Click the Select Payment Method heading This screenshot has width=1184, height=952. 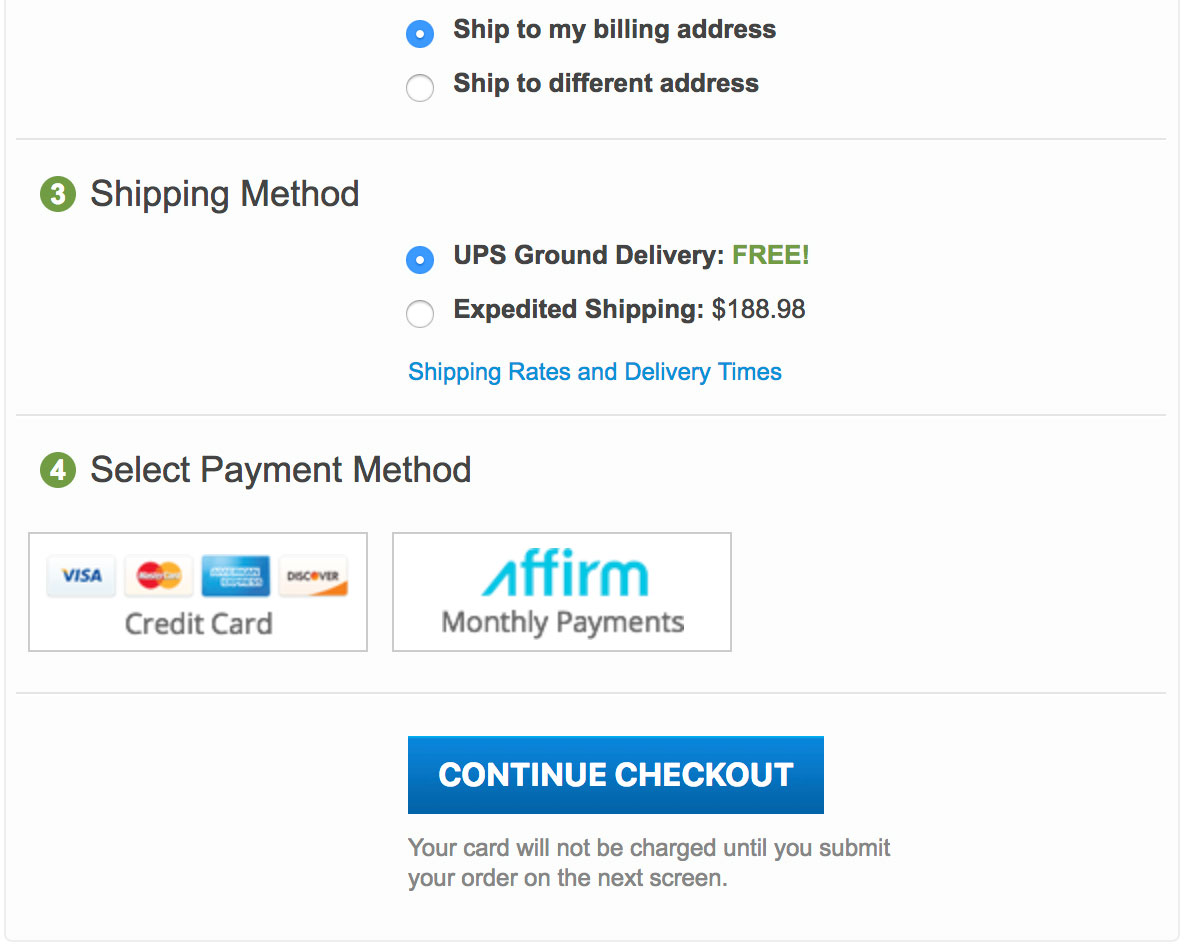coord(281,471)
